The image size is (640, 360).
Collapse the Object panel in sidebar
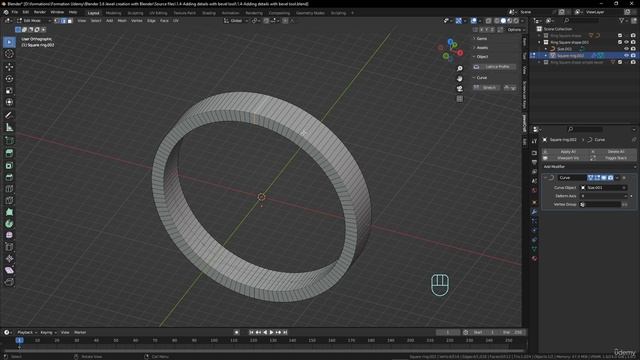[x=482, y=57]
